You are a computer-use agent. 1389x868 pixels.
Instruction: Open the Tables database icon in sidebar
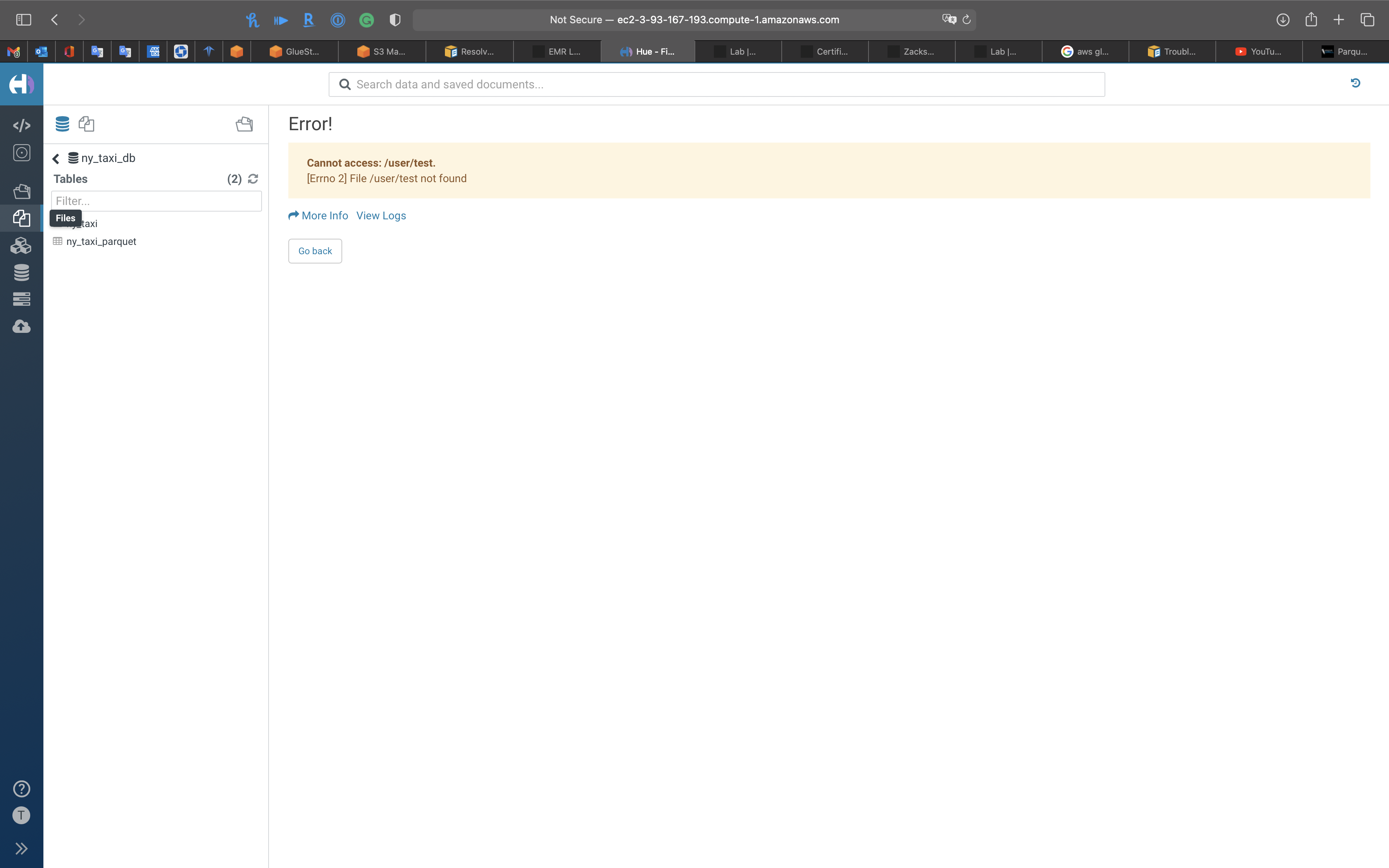click(x=21, y=273)
